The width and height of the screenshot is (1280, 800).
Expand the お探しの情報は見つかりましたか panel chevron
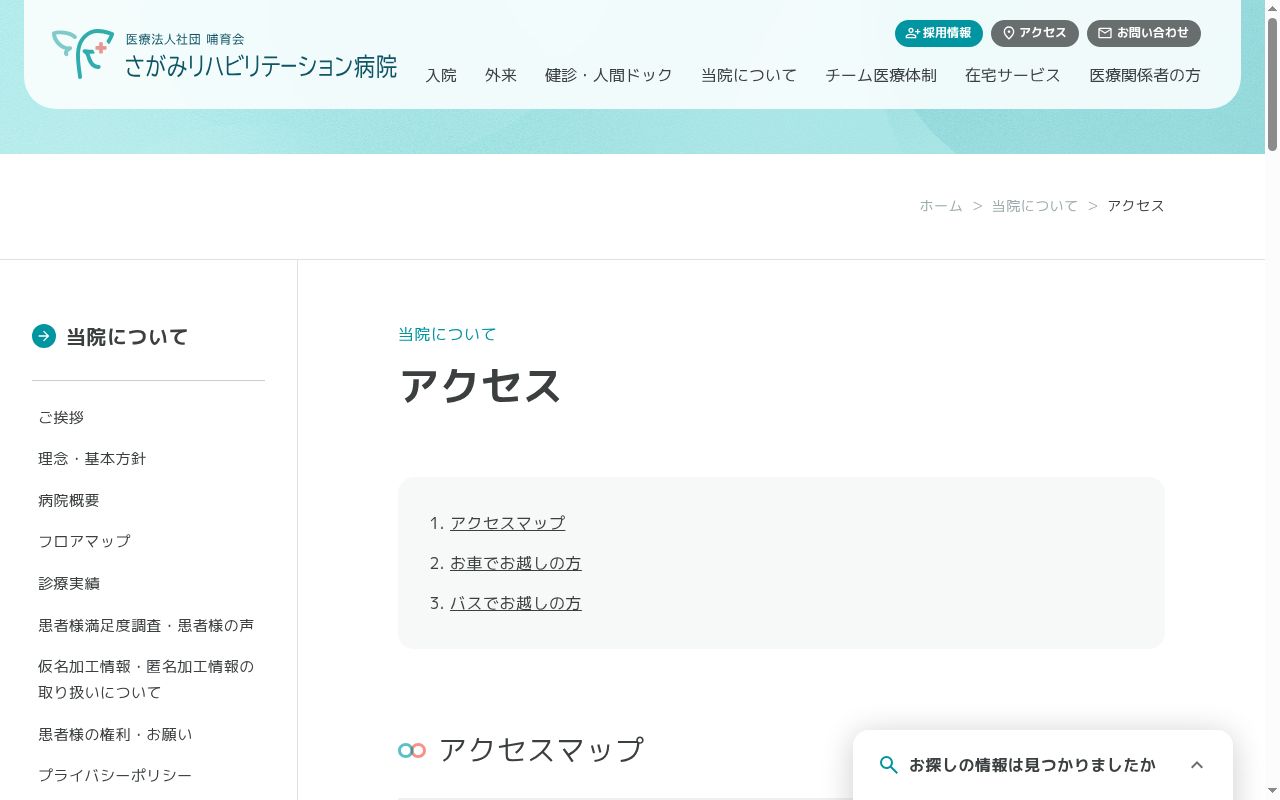pos(1197,765)
